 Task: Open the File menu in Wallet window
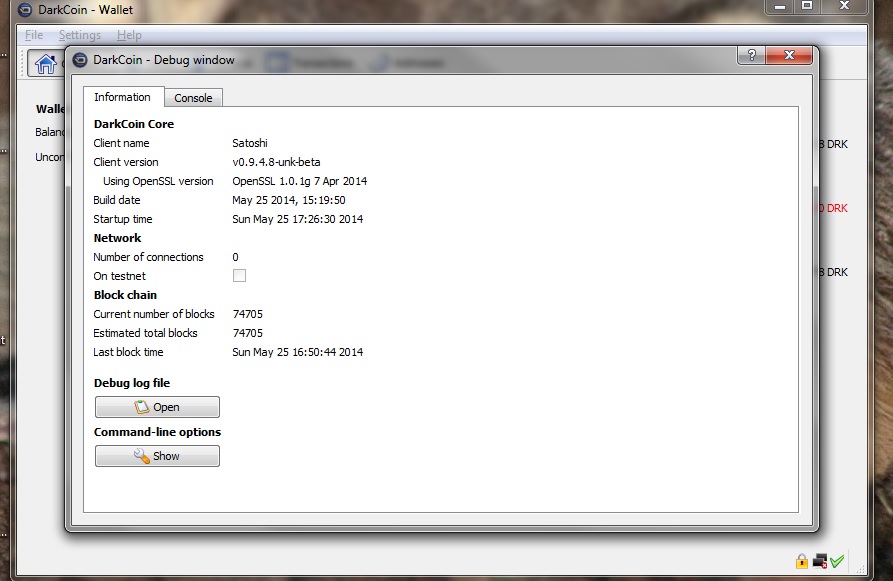click(34, 35)
